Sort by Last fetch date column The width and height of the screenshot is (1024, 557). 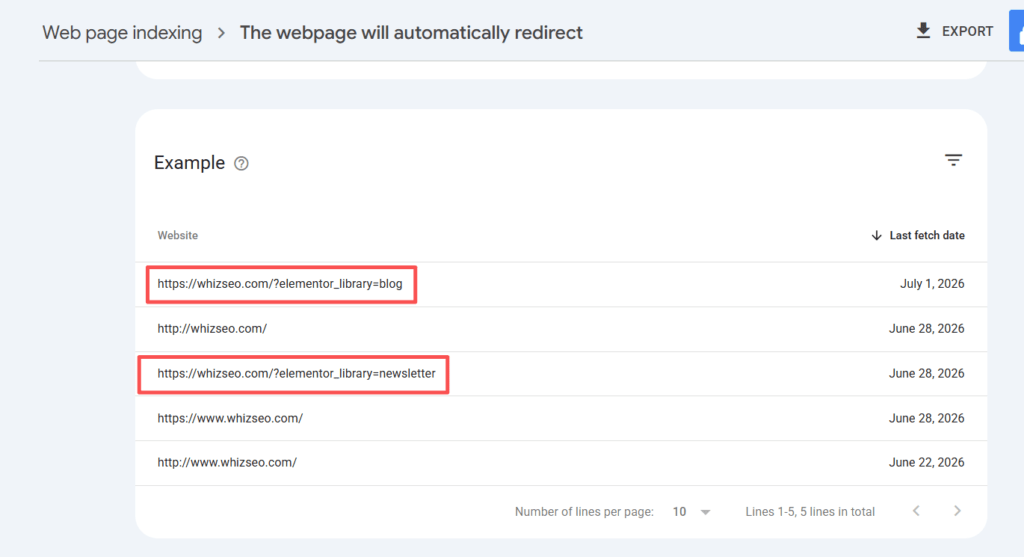(927, 236)
